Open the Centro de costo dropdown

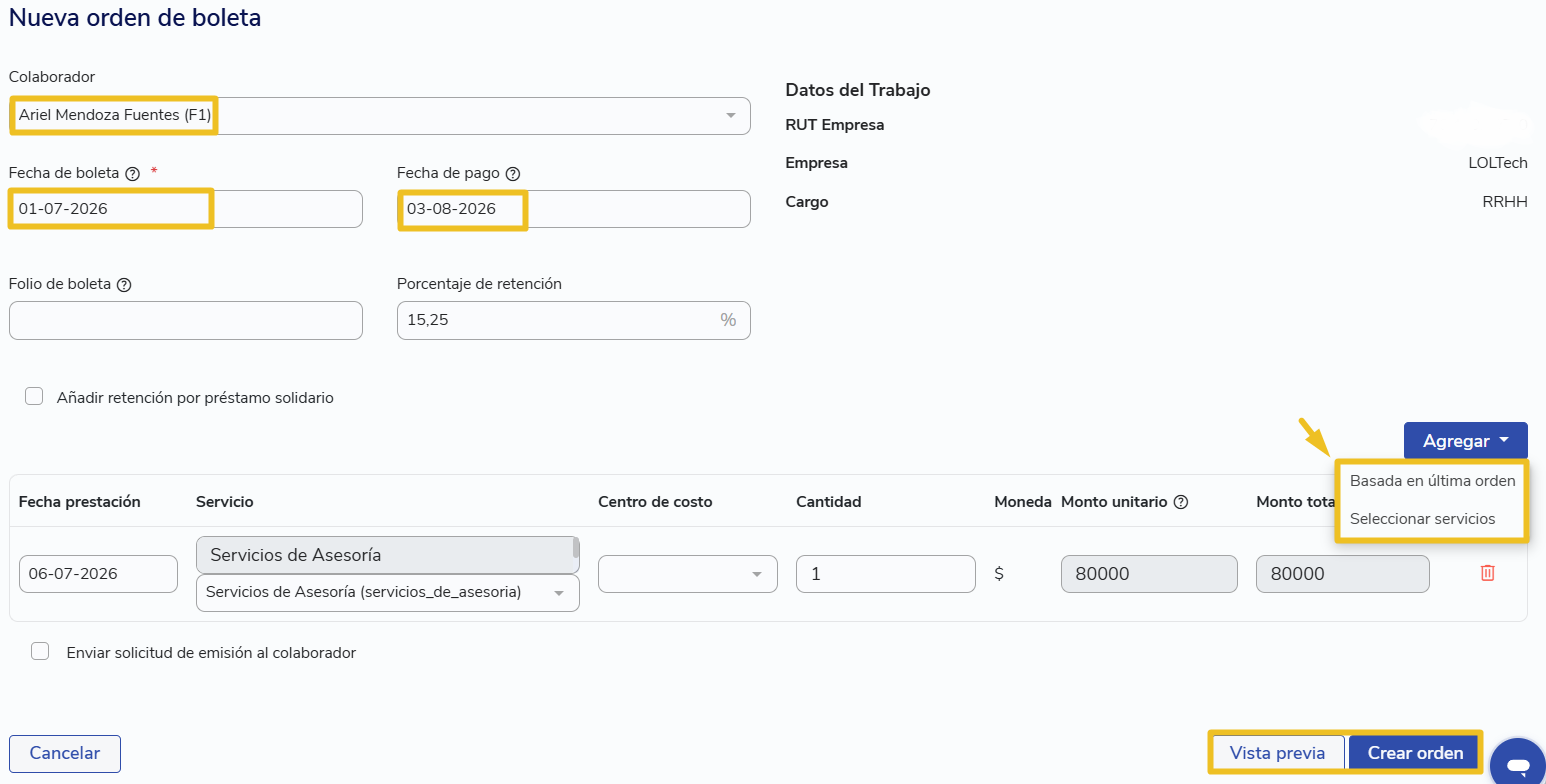coord(688,574)
